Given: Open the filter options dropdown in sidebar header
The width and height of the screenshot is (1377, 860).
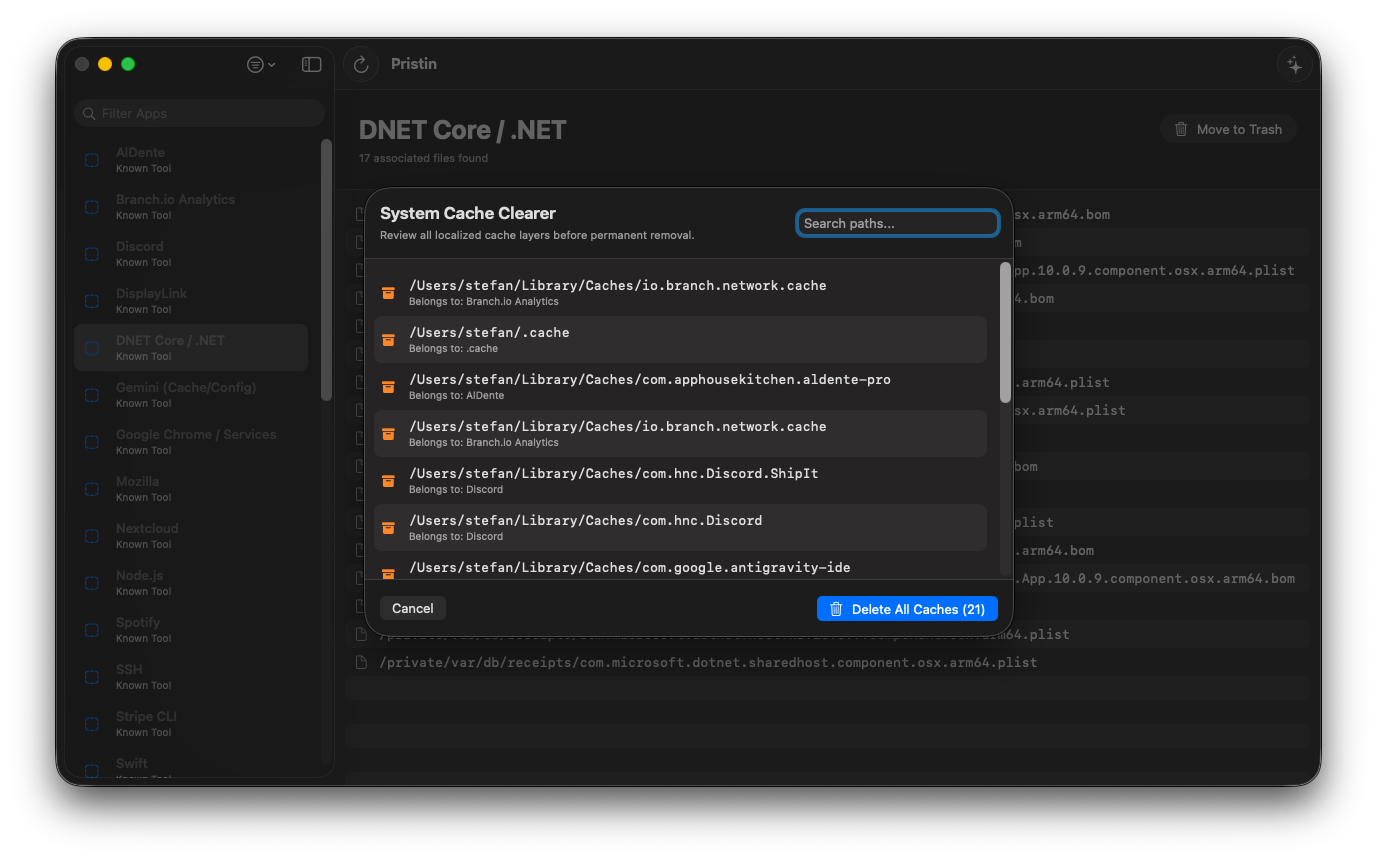Looking at the screenshot, I should click(261, 64).
